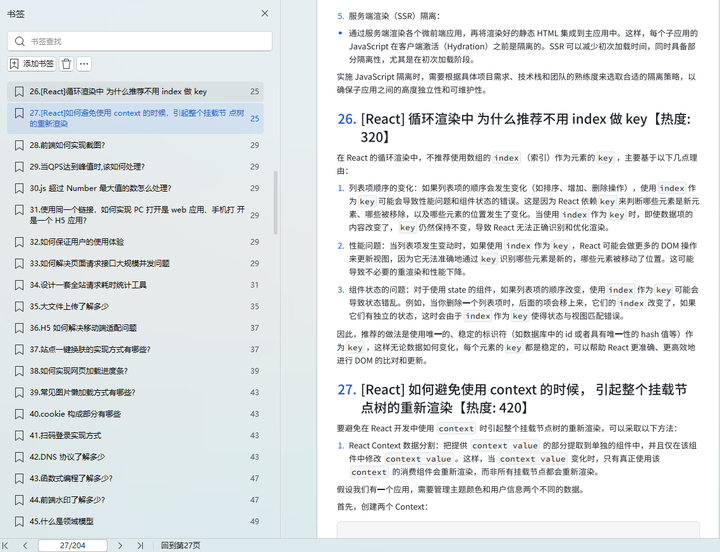Go to first page
Screen dimensions: 720x552
5,546
